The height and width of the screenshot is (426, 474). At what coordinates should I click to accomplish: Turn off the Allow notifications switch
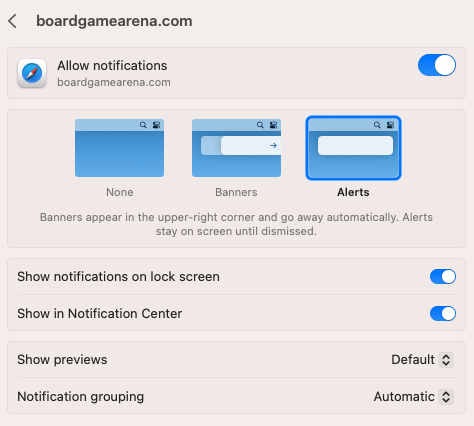[437, 65]
